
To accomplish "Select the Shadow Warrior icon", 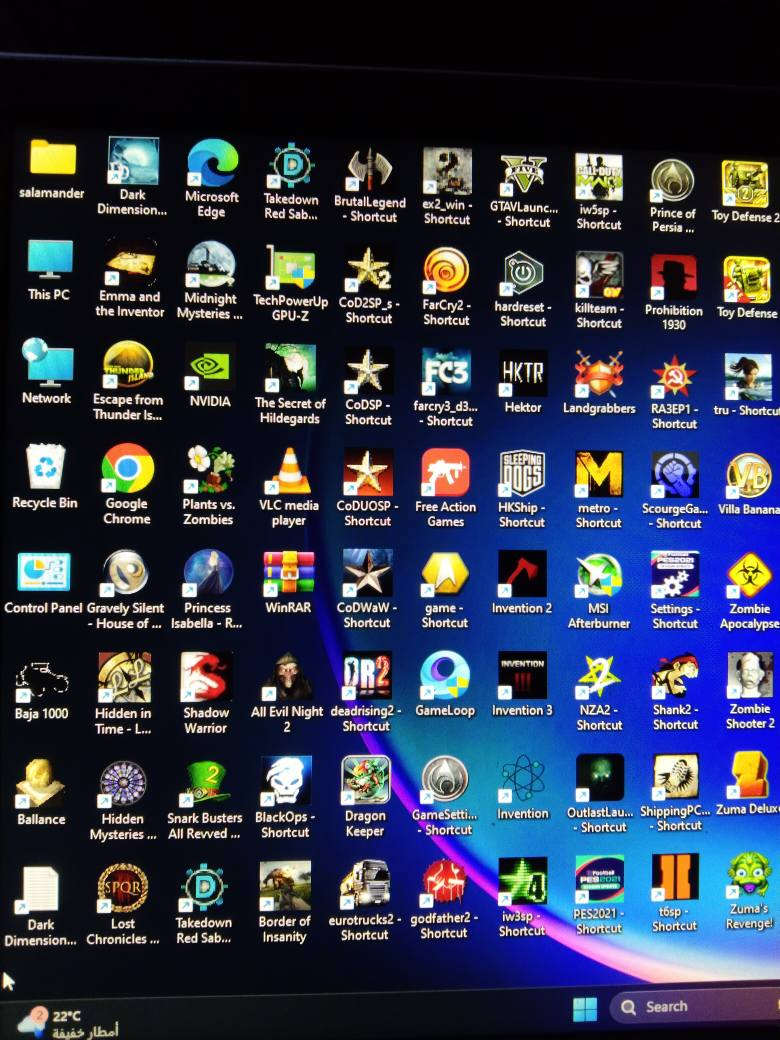I will click(x=207, y=677).
